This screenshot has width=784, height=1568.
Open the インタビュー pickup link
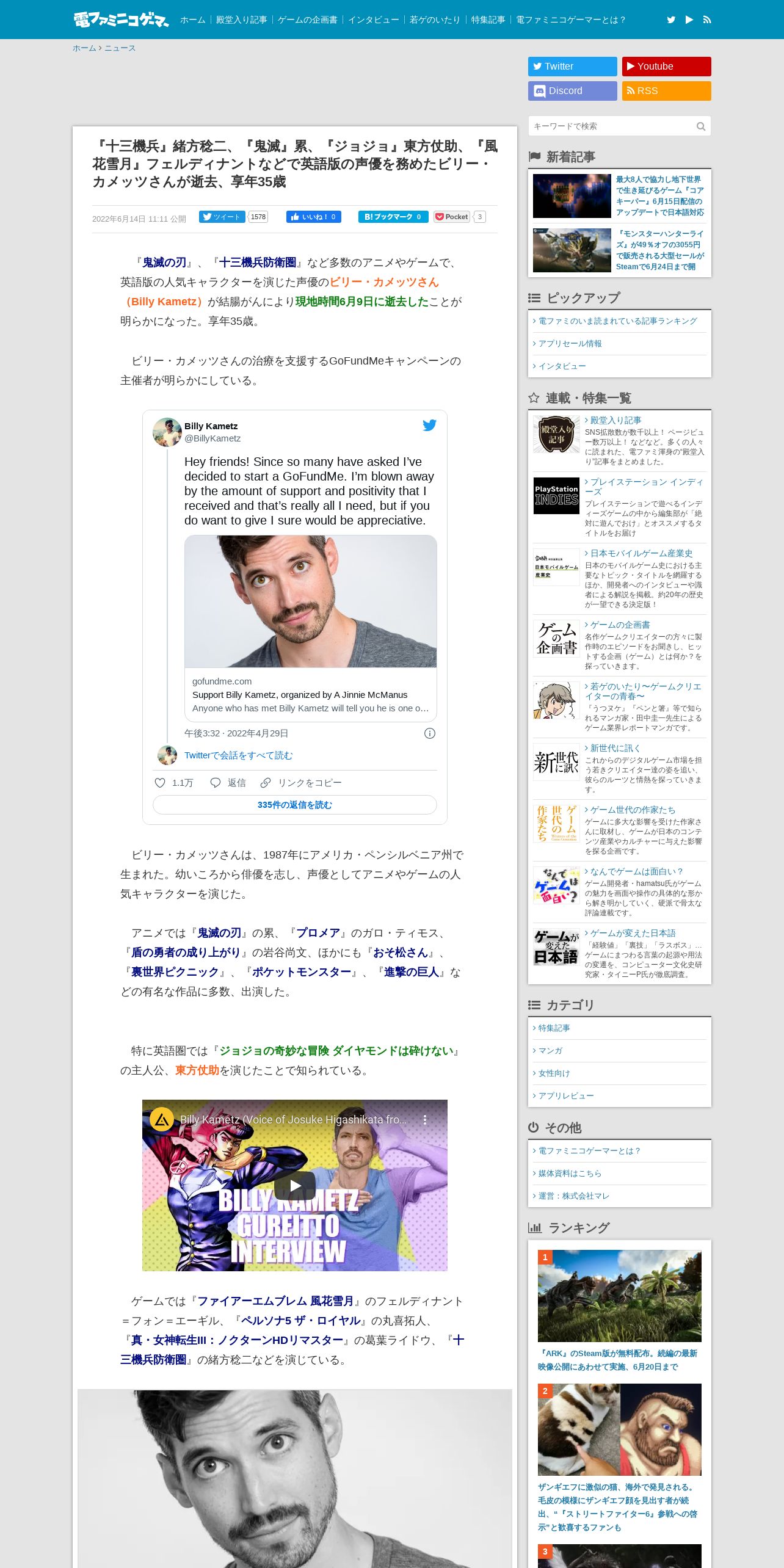point(562,366)
